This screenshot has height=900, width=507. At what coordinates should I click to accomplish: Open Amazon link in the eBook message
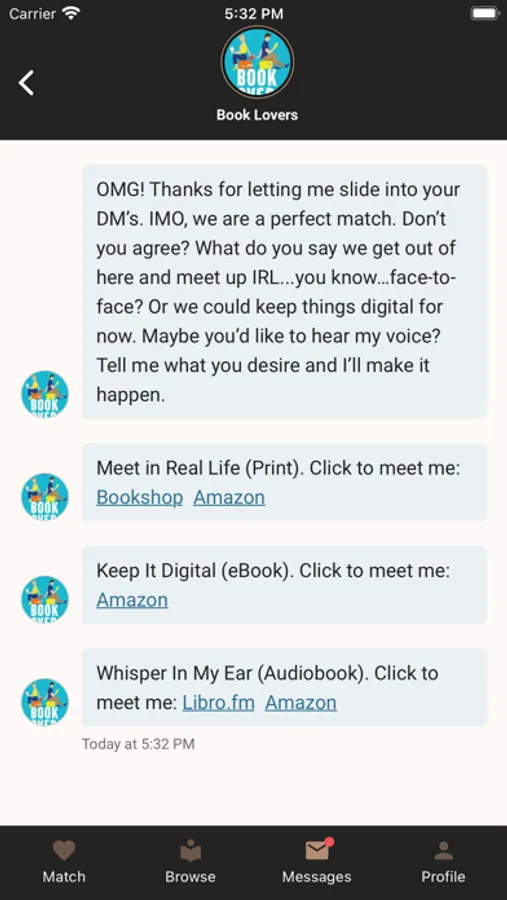(x=132, y=600)
